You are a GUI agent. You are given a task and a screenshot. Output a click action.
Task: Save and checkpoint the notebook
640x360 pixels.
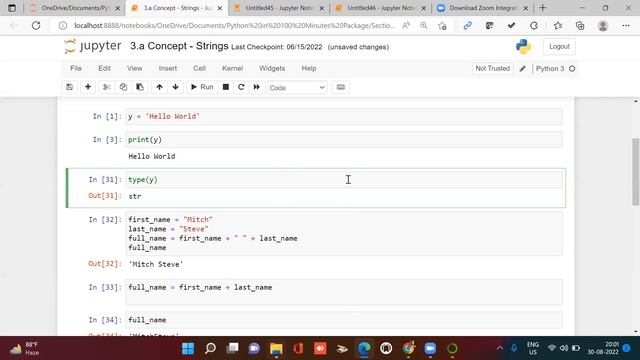point(69,87)
